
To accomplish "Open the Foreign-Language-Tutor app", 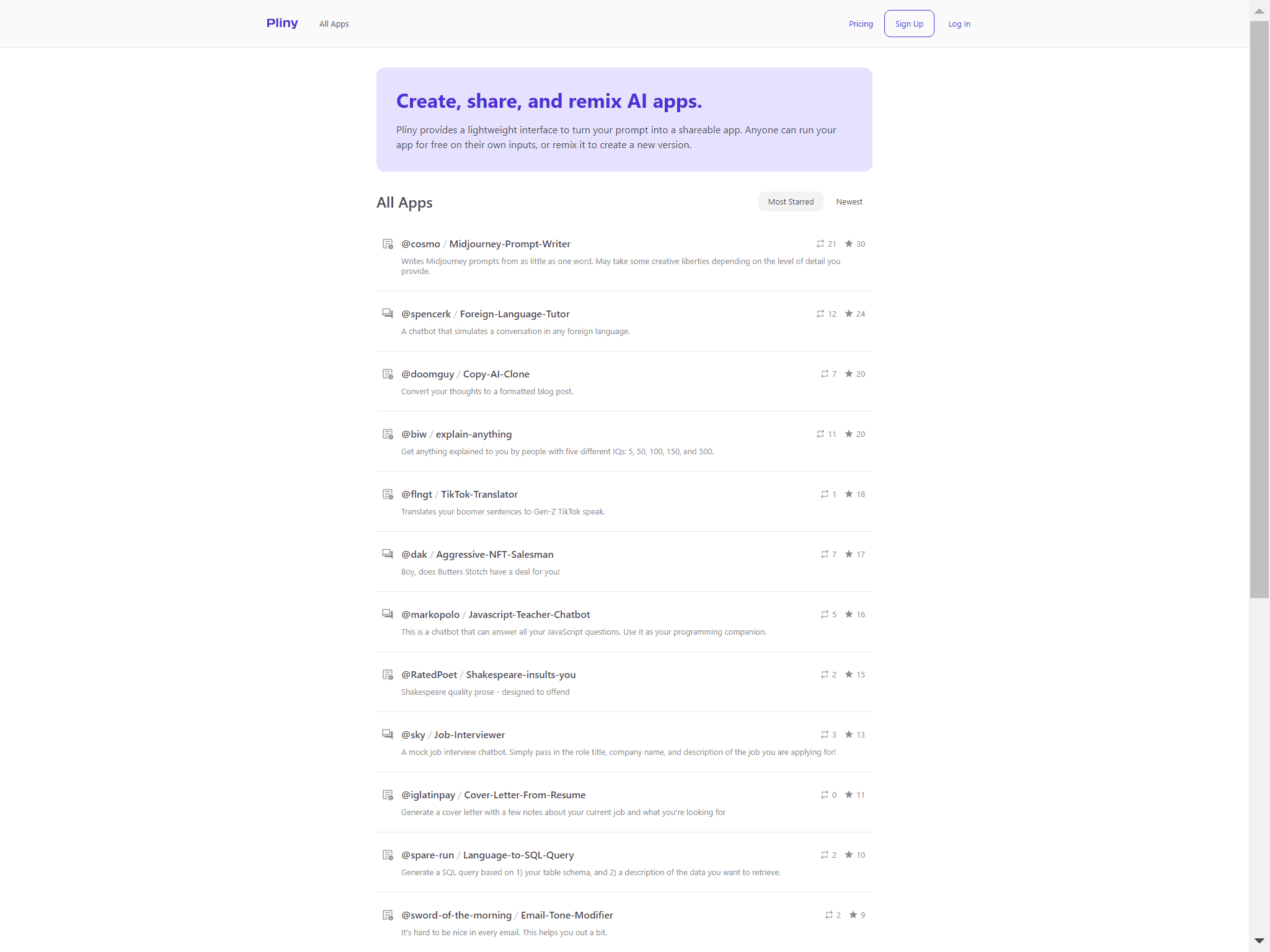I will click(515, 314).
